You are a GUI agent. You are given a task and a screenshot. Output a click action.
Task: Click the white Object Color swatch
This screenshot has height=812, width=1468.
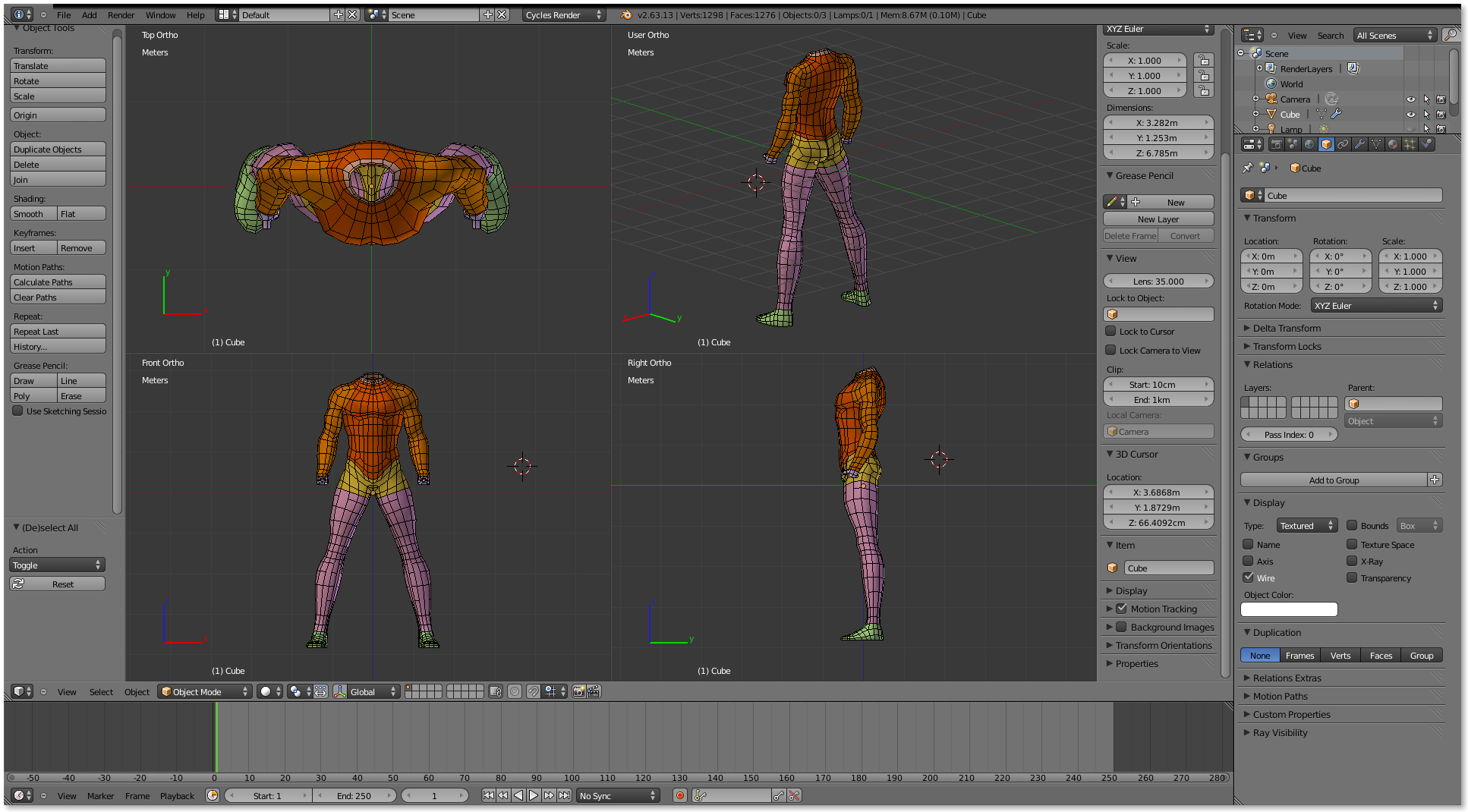pos(1289,609)
